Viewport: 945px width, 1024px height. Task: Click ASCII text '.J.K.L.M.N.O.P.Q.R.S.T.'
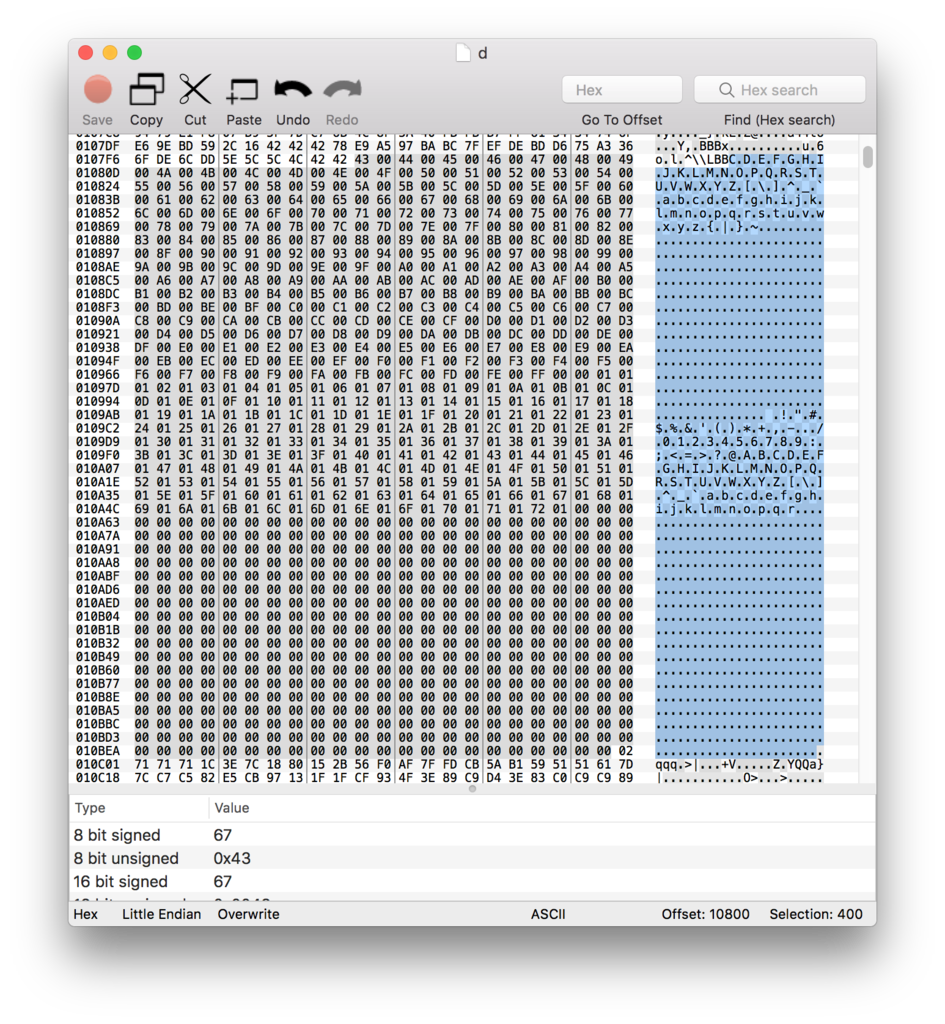(739, 173)
